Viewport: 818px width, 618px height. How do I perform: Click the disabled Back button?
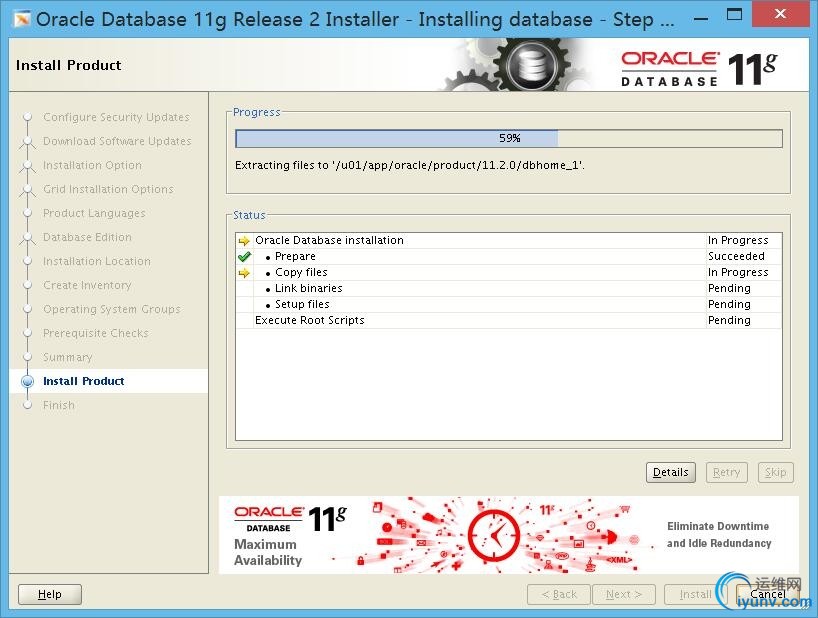(x=559, y=594)
